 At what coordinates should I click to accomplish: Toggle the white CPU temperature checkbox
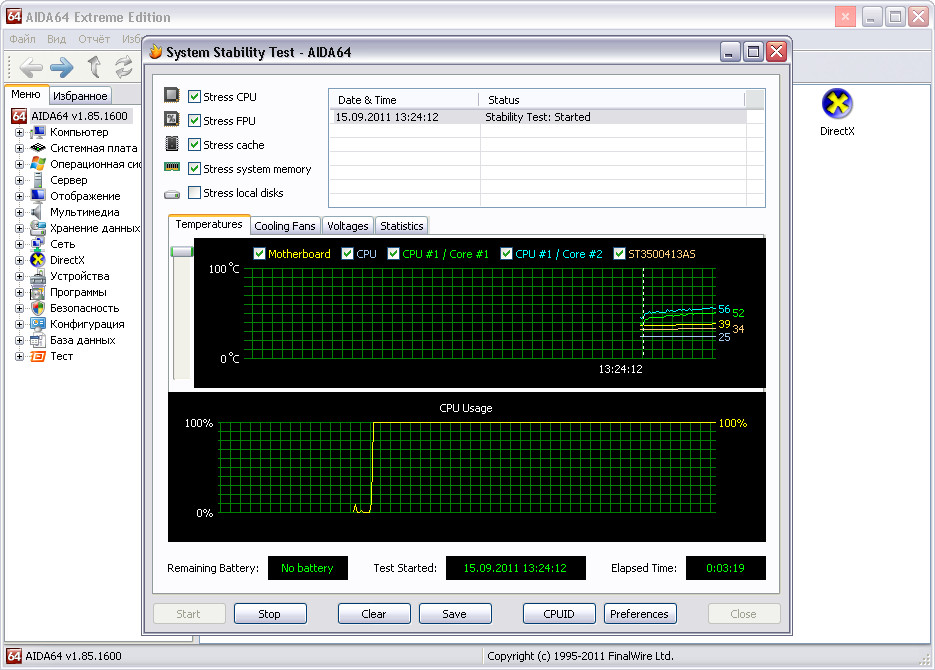pyautogui.click(x=348, y=253)
